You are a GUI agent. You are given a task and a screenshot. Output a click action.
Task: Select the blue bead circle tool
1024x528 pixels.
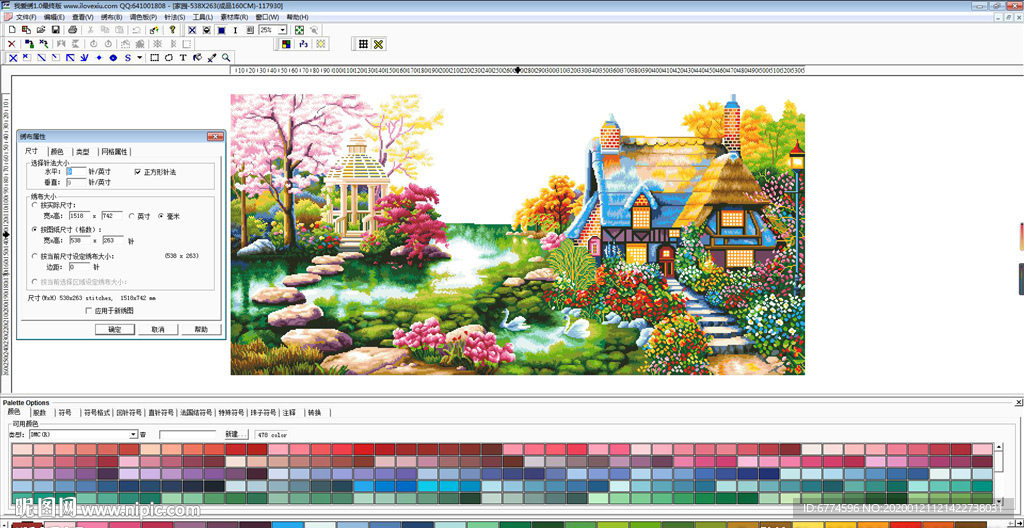113,58
